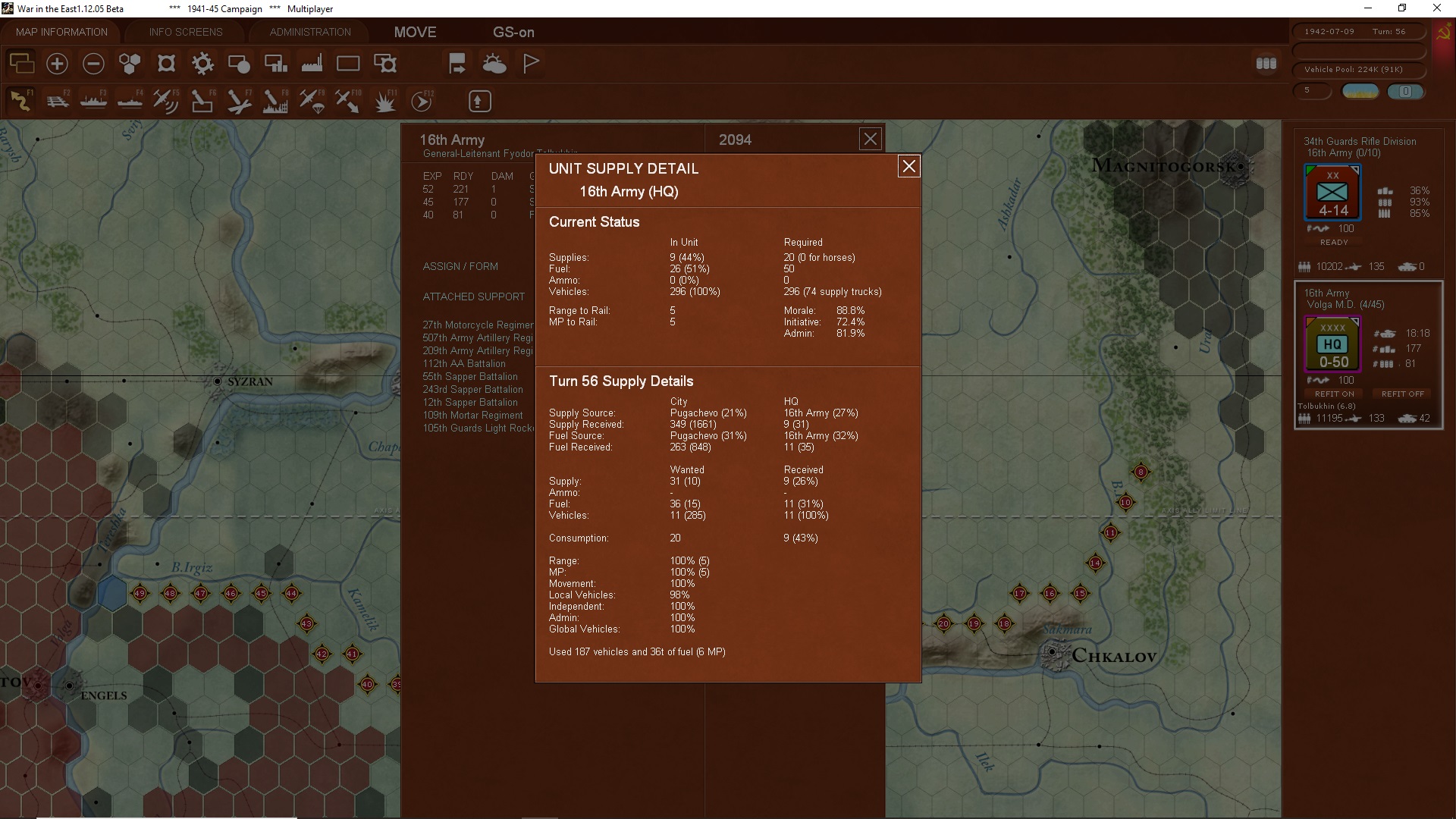Toggle the terrain landscape pill button
1456x819 pixels.
point(1360,91)
